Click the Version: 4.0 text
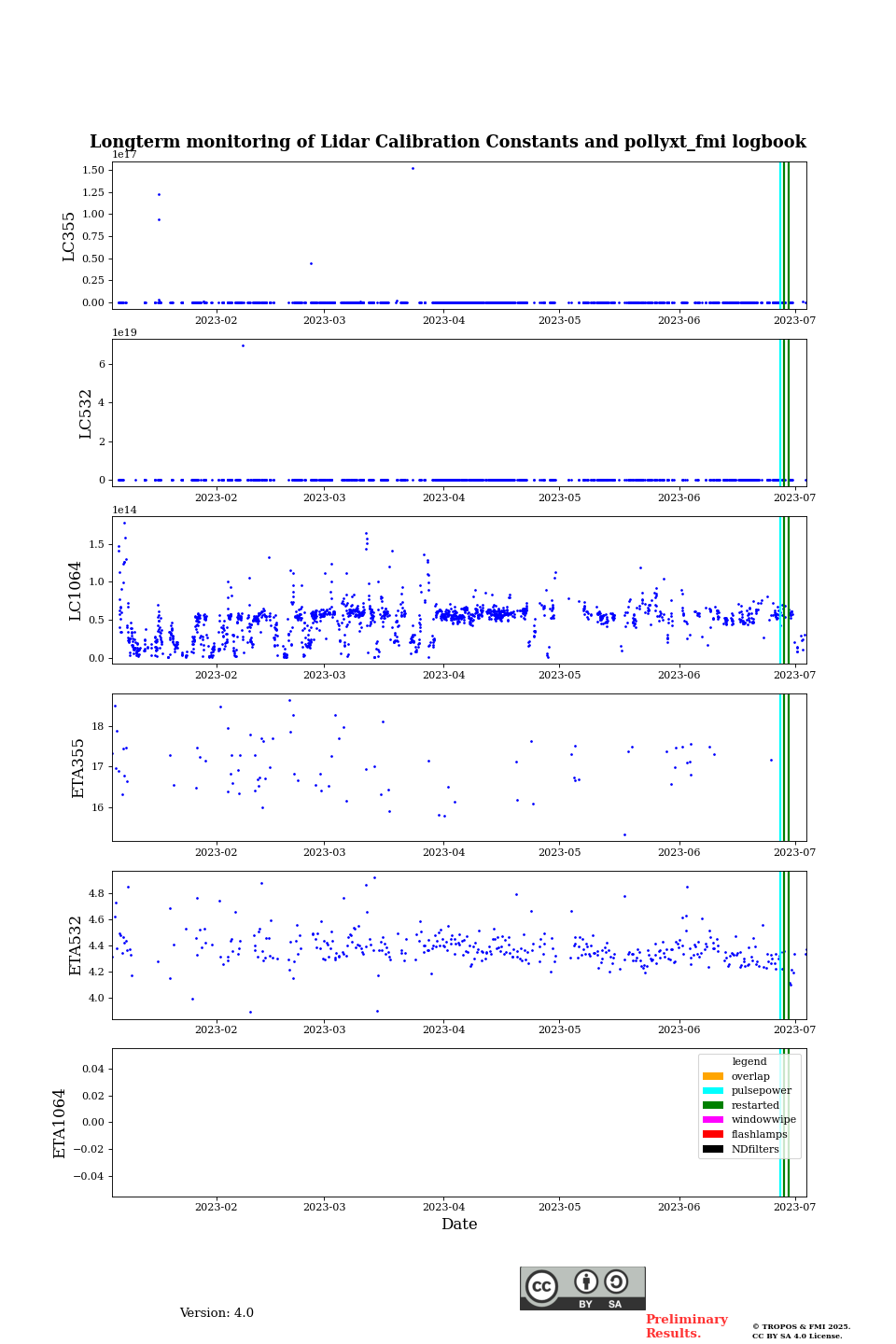Screen dimensions: 896x1344 pyautogui.click(x=217, y=1313)
